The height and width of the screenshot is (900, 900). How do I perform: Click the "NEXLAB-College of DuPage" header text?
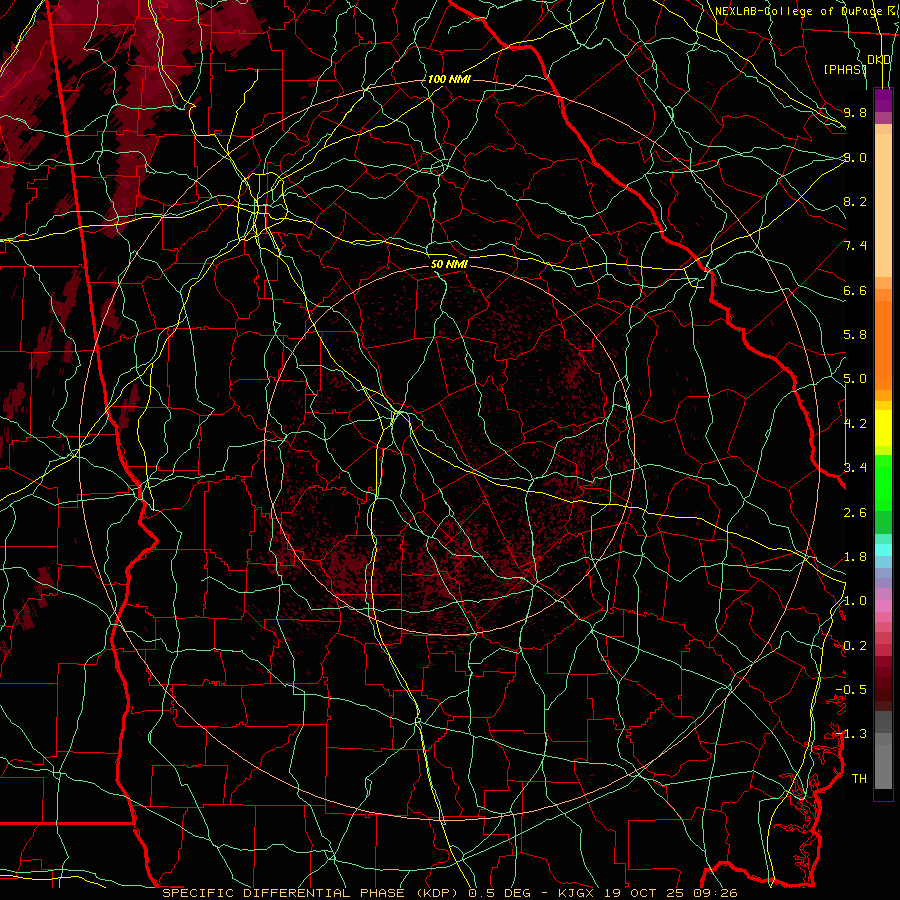[798, 11]
